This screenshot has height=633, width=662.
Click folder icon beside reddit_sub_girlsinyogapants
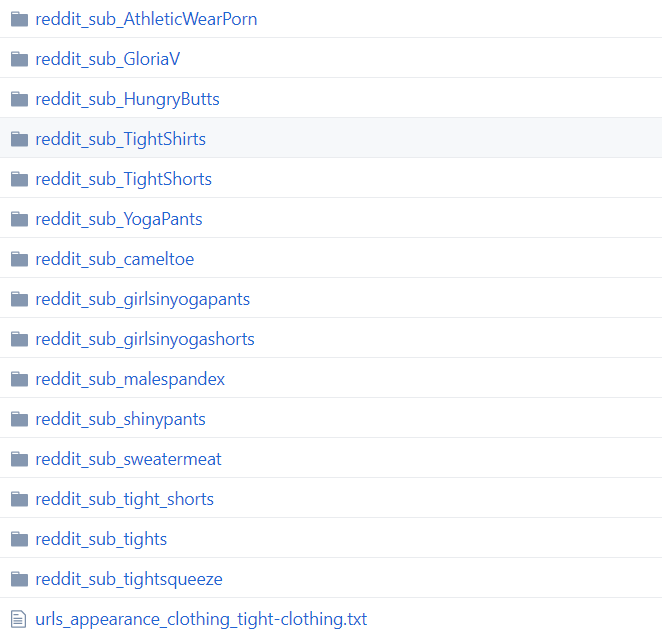pyautogui.click(x=19, y=299)
